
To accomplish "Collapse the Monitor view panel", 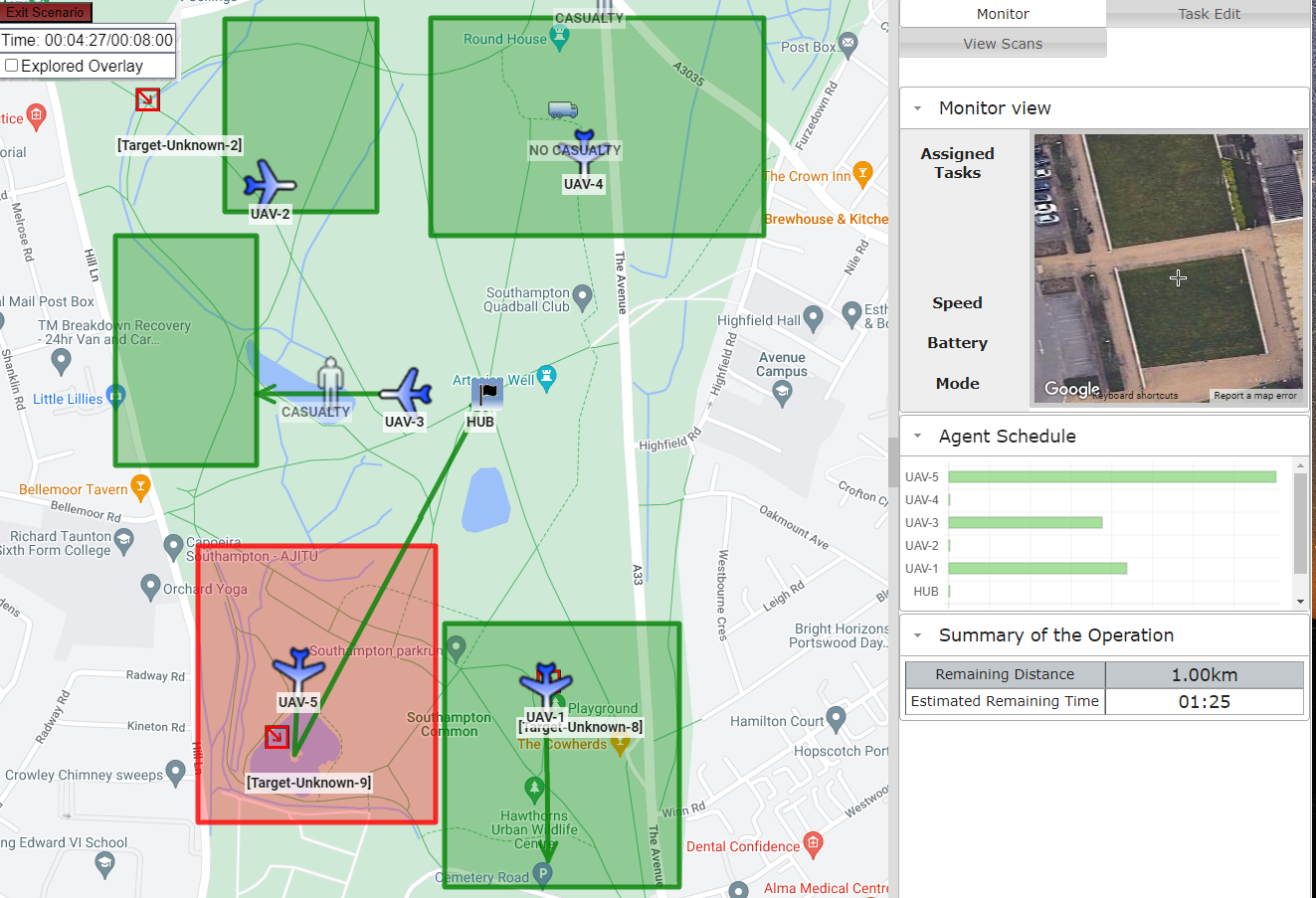I will click(x=917, y=108).
